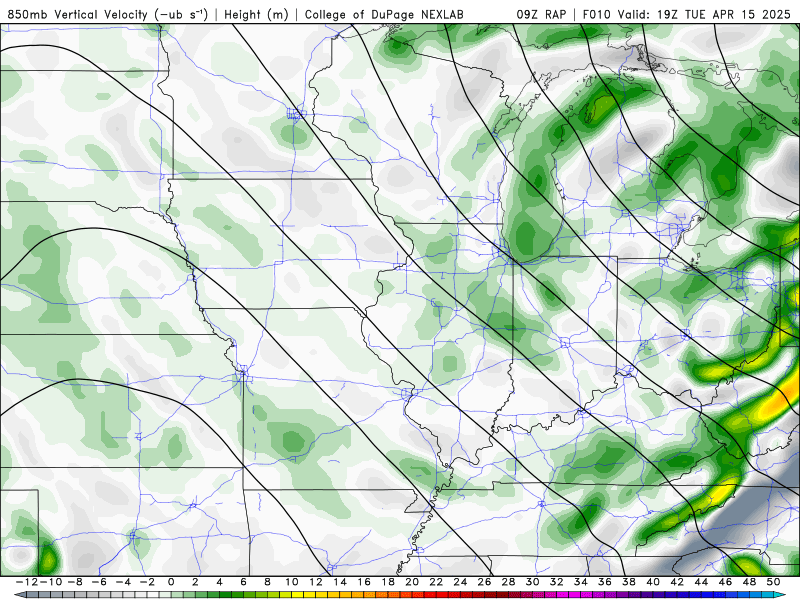The image size is (800, 600).
Task: Click the '44' color scale label
Action: coord(701,582)
